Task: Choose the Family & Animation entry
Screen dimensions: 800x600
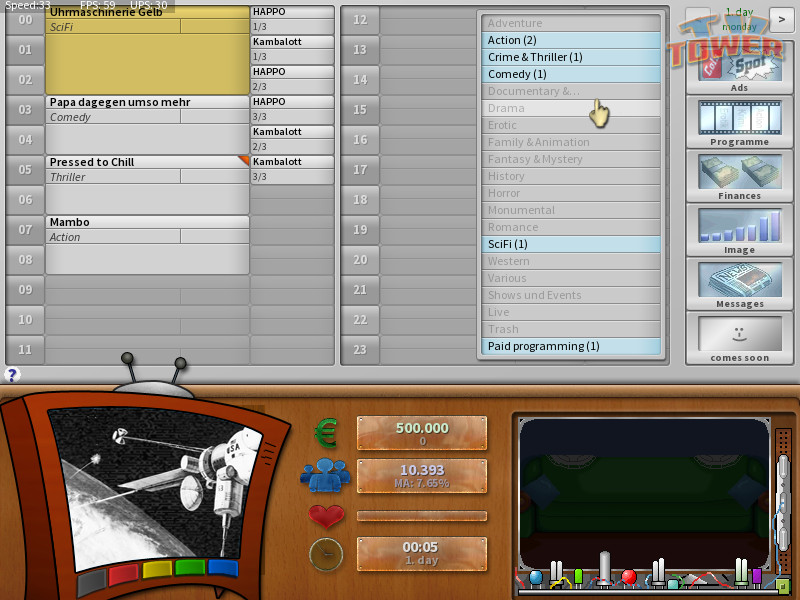Action: point(571,142)
